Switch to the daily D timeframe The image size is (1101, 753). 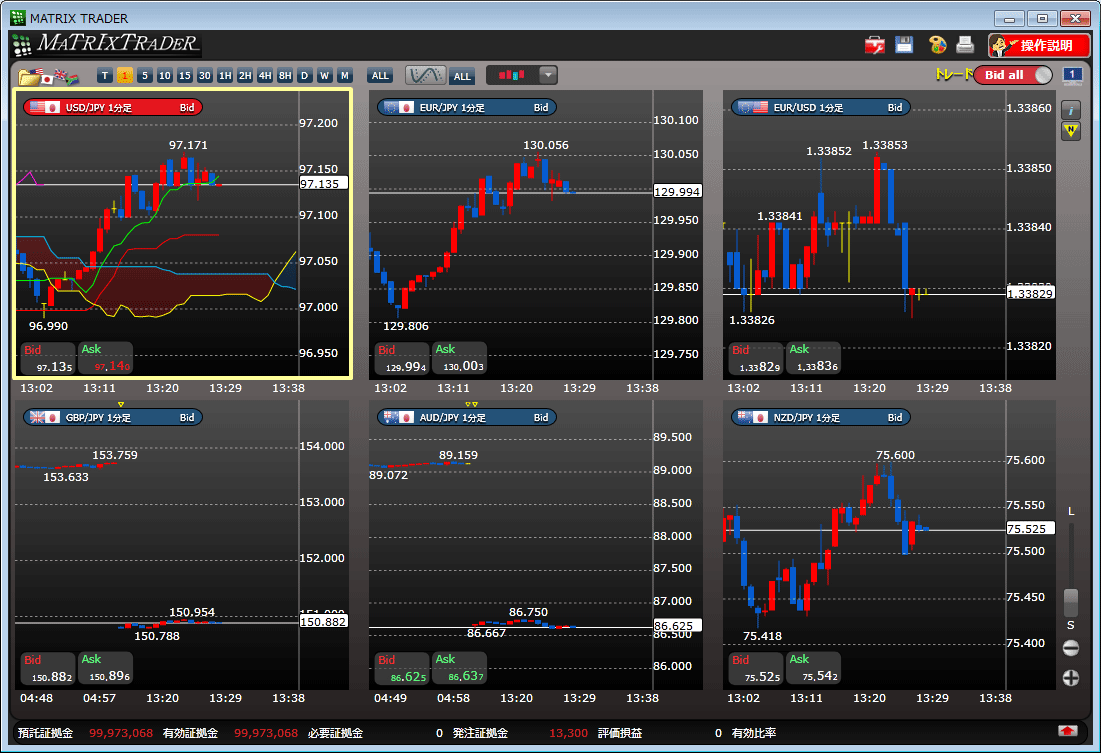(304, 76)
